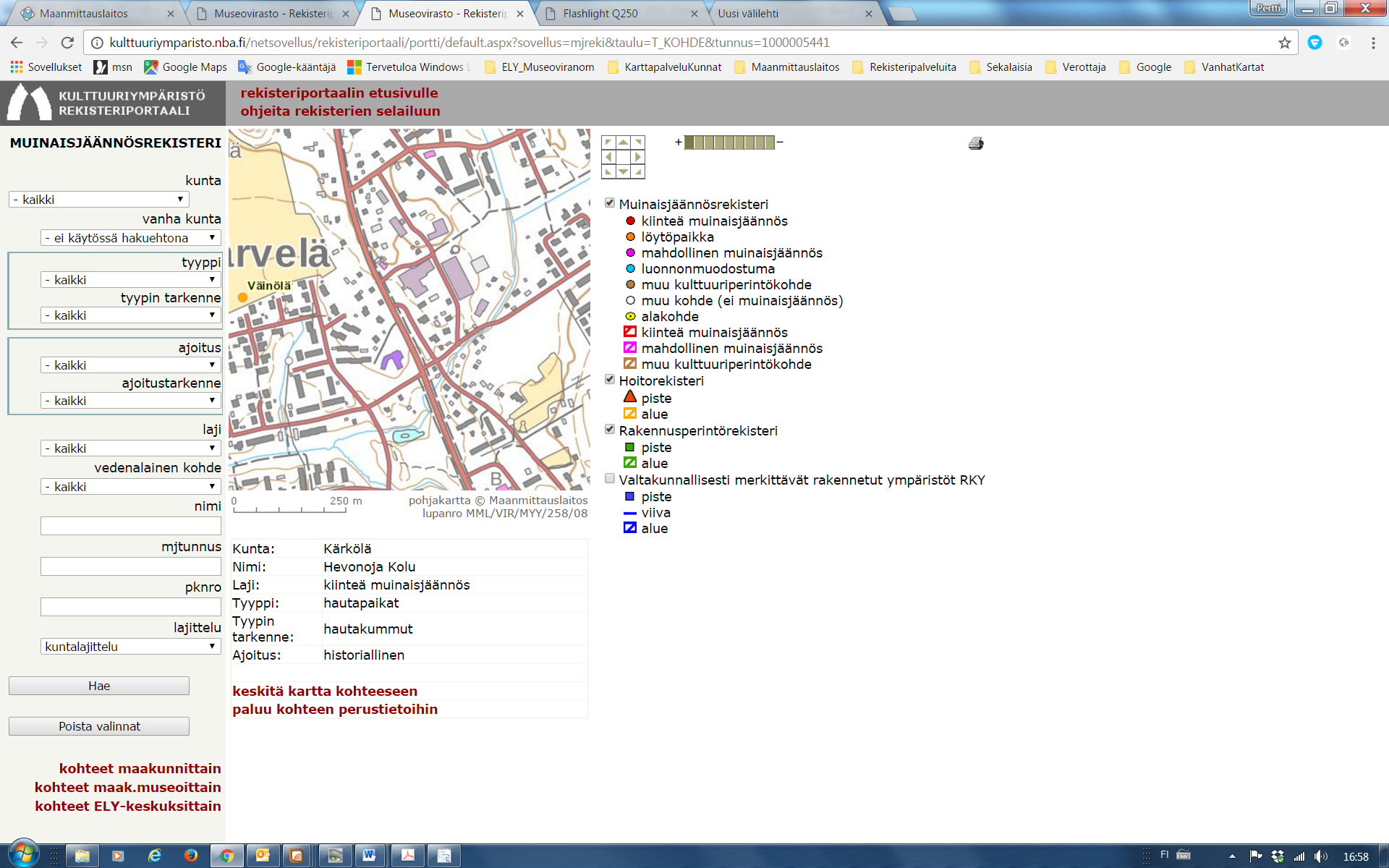This screenshot has width=1389, height=868.
Task: Pan the map east with right arrow
Action: [x=637, y=157]
